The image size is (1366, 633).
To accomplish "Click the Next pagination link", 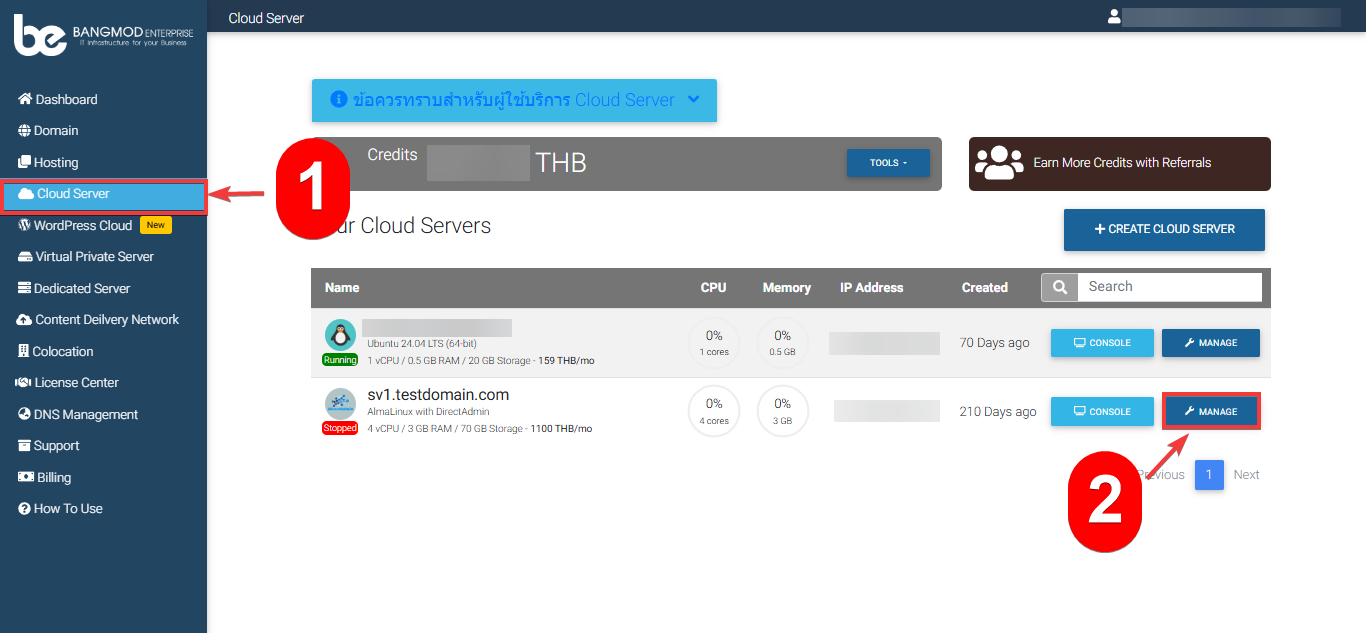I will tap(1246, 475).
